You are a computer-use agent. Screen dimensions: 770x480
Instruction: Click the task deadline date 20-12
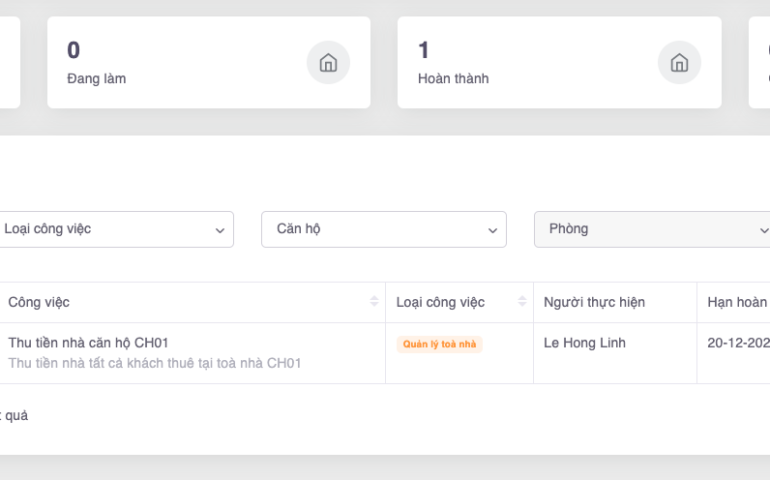(x=738, y=343)
